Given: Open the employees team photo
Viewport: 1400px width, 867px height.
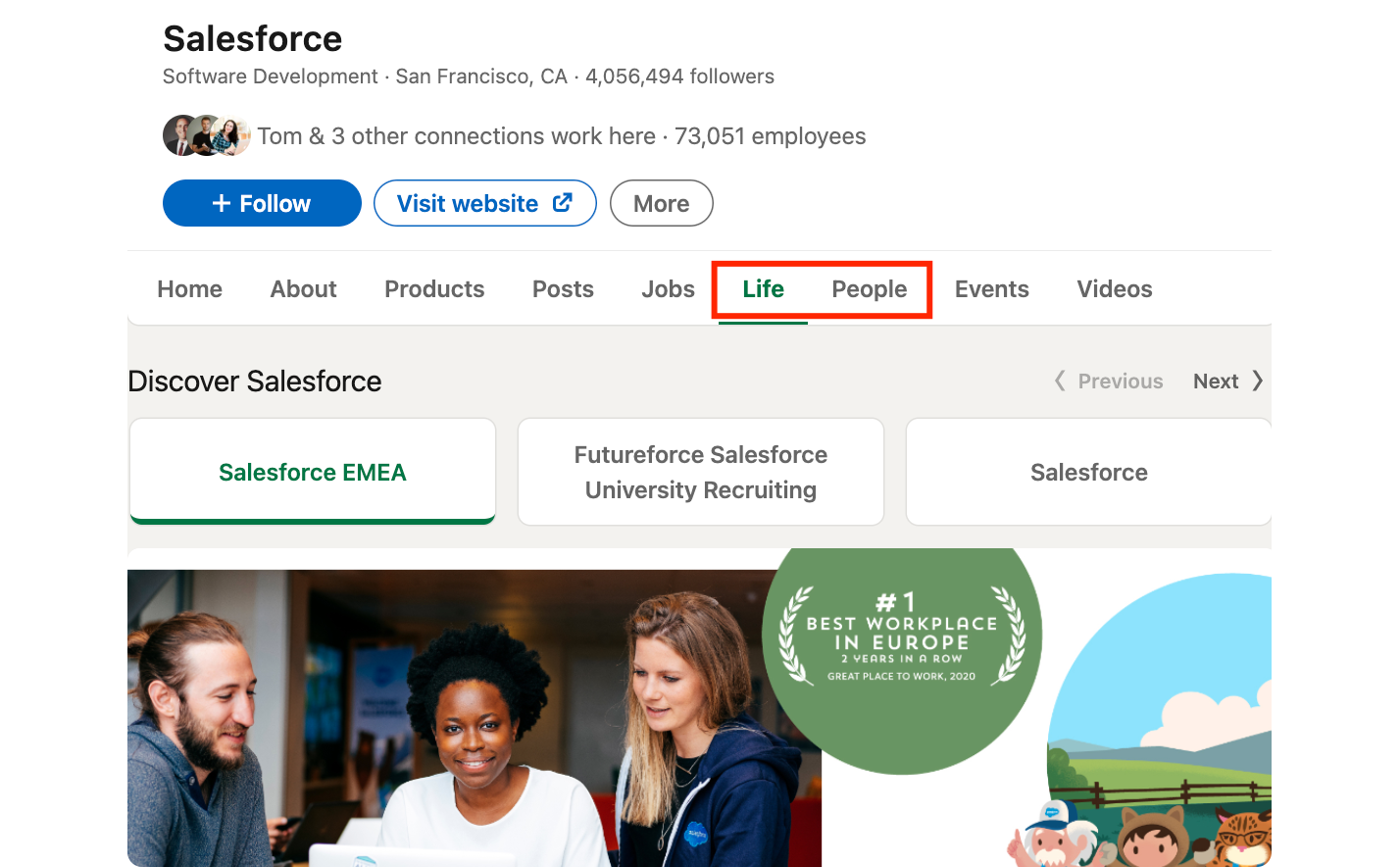Looking at the screenshot, I should [475, 718].
